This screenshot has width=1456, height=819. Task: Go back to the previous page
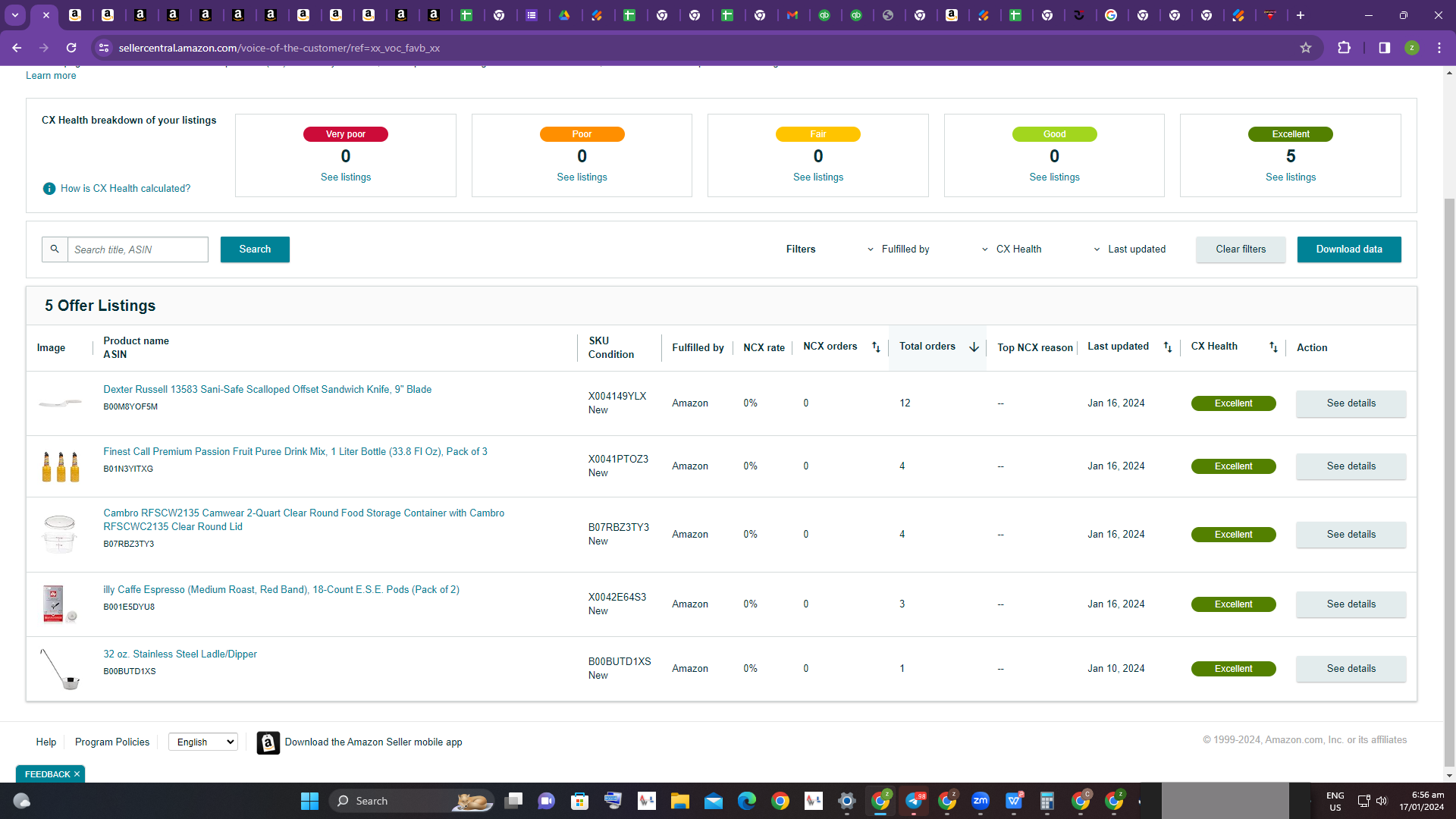coord(17,48)
